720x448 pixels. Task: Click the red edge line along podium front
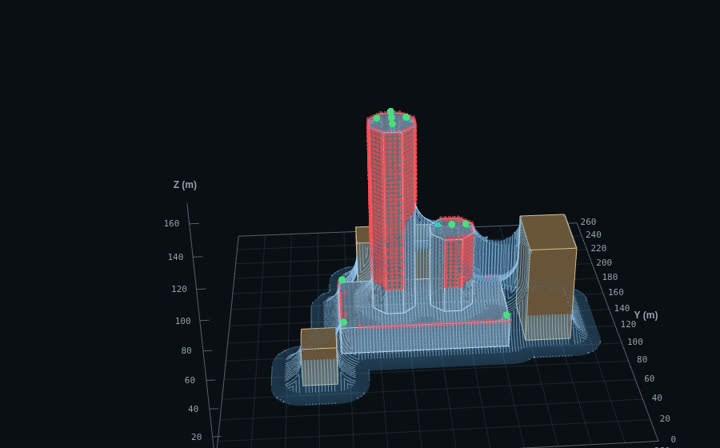coord(434,324)
